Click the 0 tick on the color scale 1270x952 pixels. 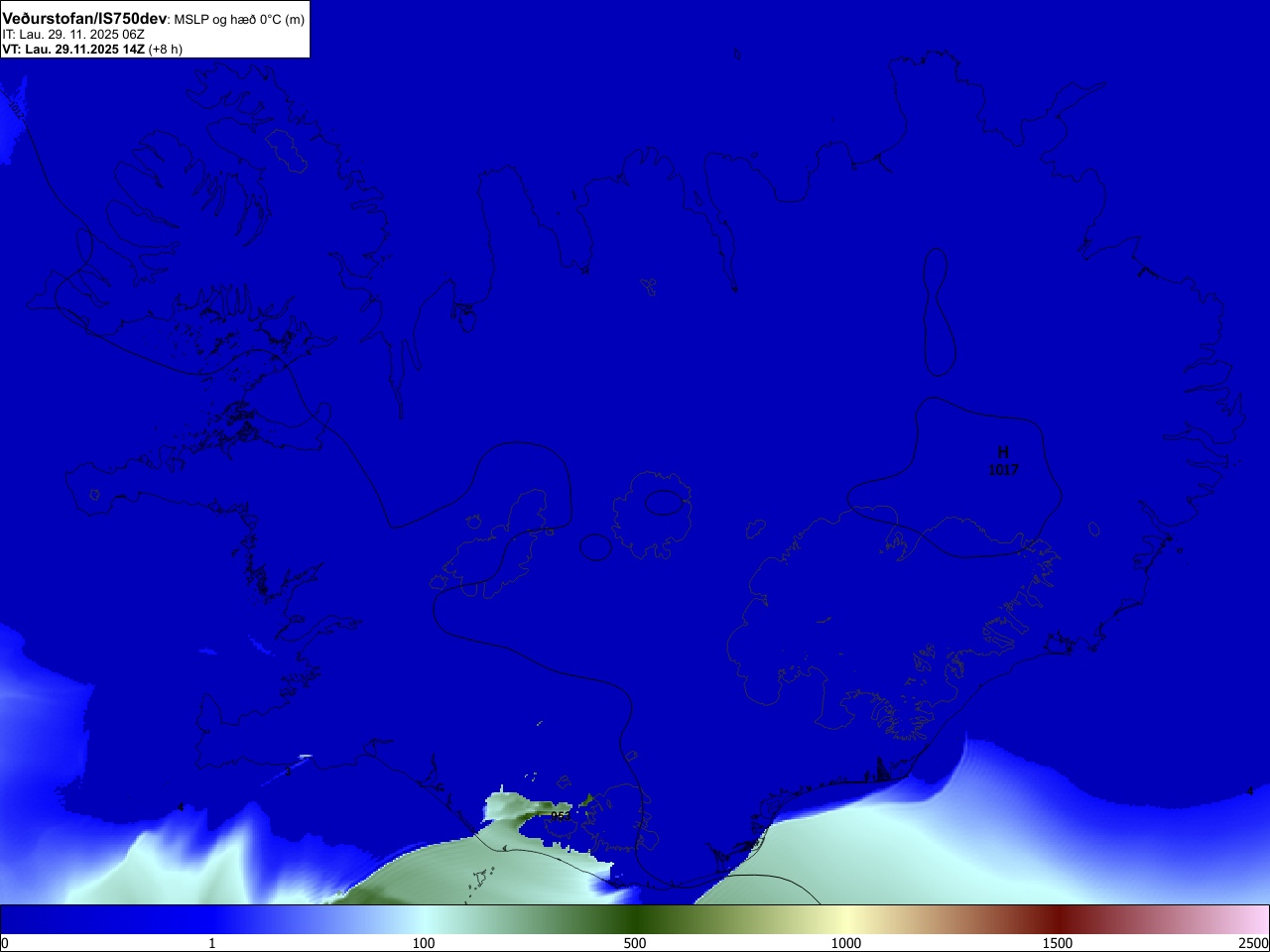4,943
